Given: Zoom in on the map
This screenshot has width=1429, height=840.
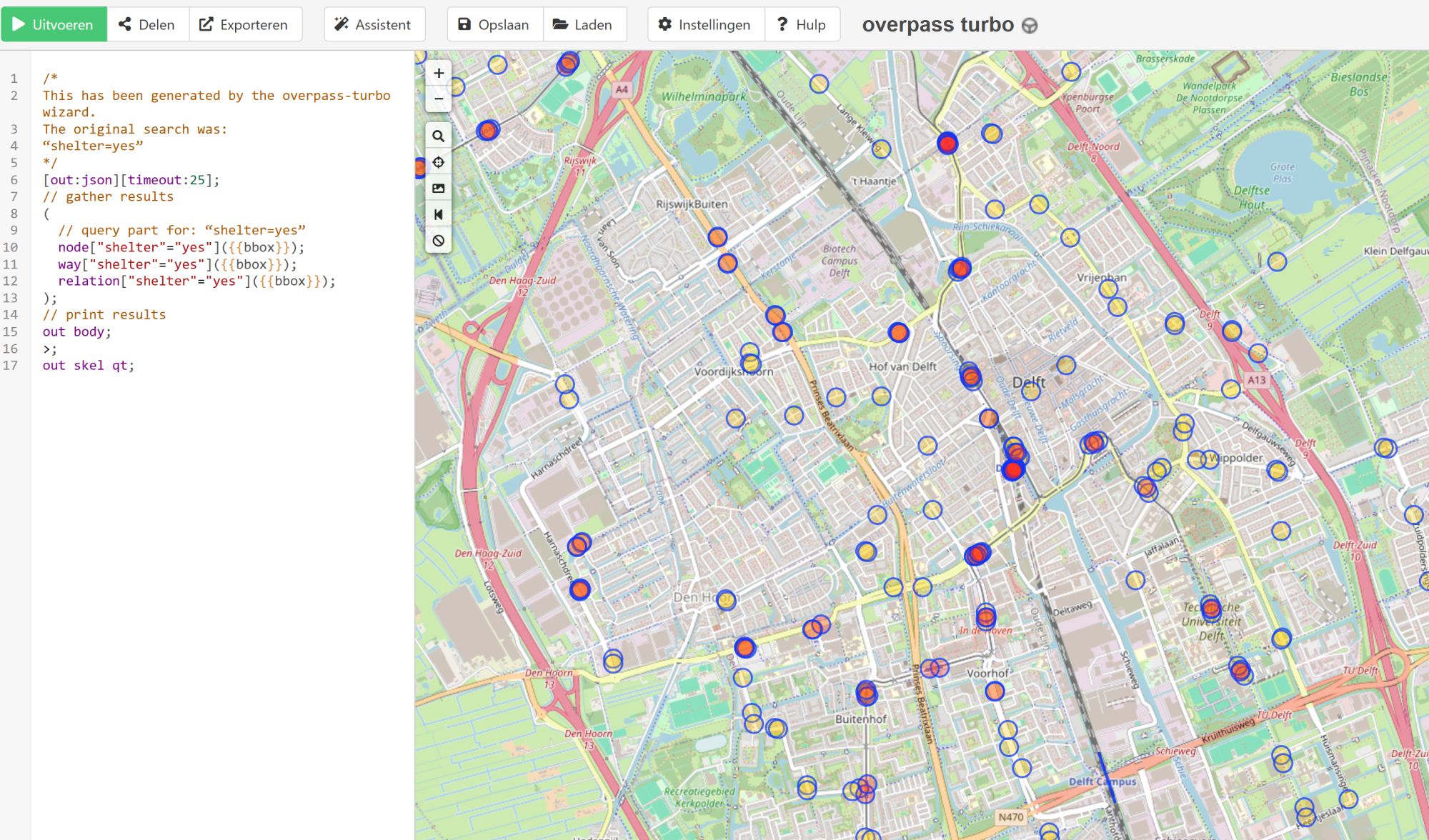Looking at the screenshot, I should (439, 73).
